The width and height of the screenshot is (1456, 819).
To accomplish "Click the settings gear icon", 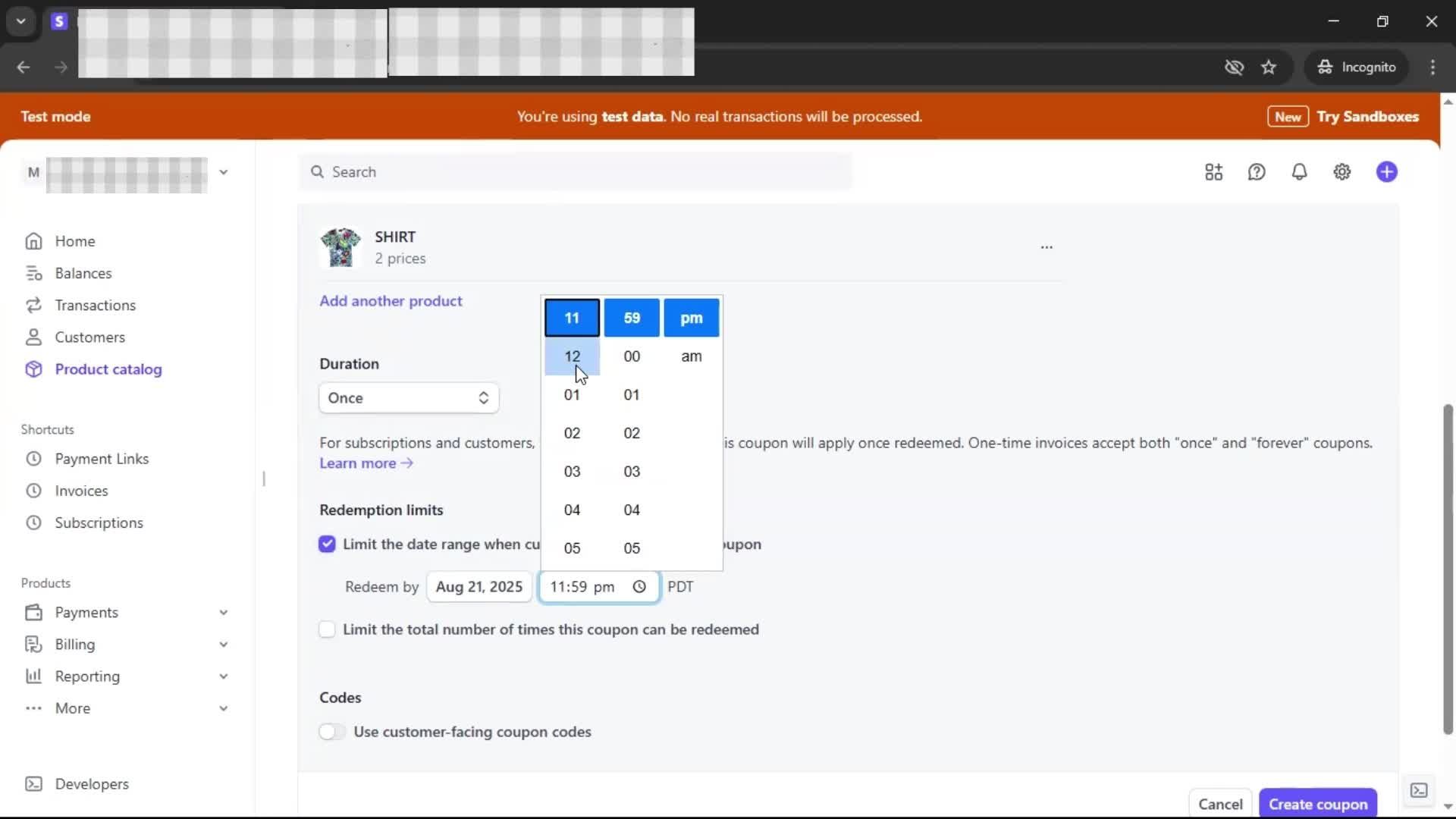I will point(1341,172).
